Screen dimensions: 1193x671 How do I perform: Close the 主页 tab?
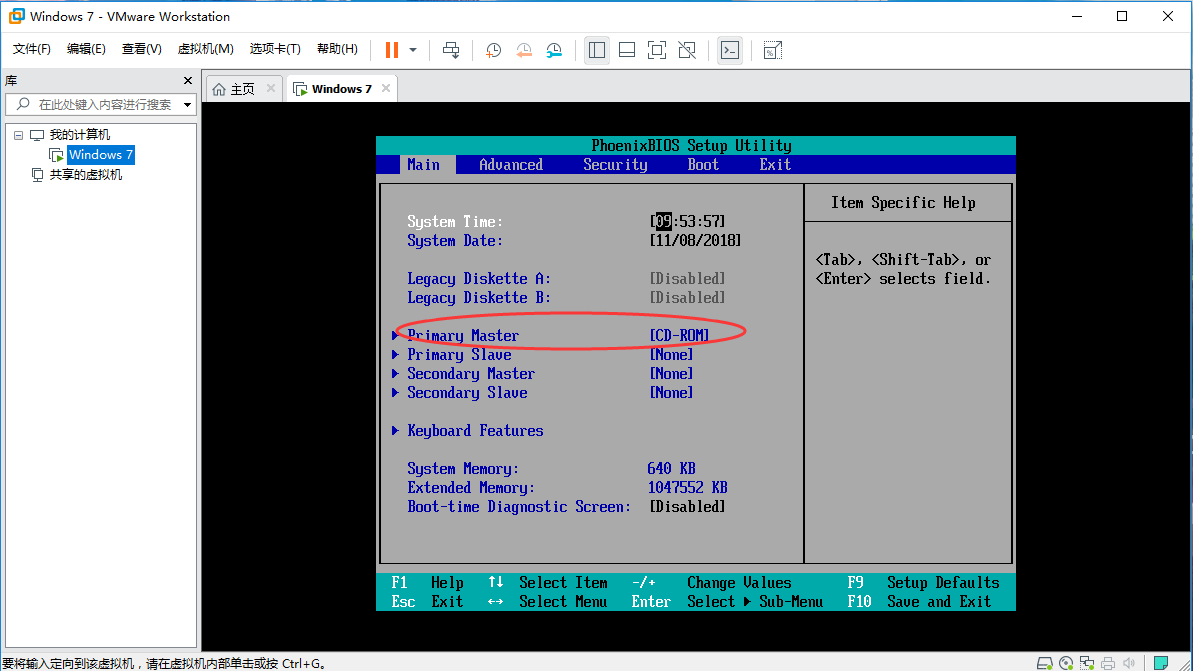(x=271, y=88)
